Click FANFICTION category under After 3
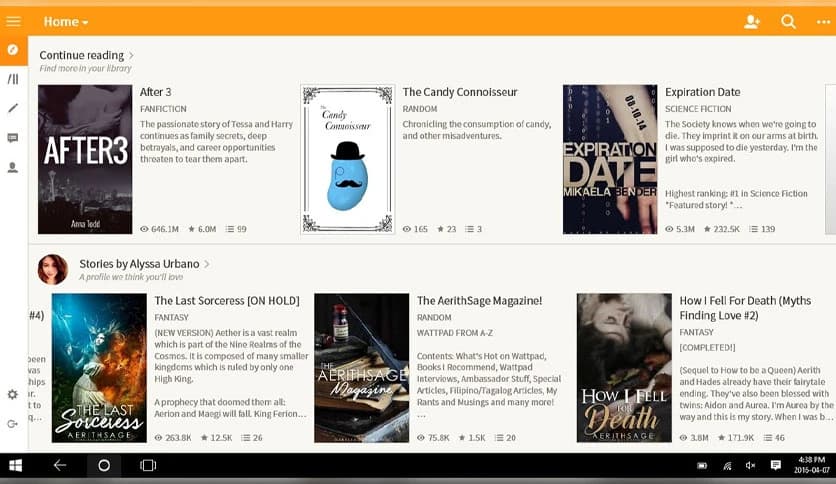836x484 pixels. point(163,109)
